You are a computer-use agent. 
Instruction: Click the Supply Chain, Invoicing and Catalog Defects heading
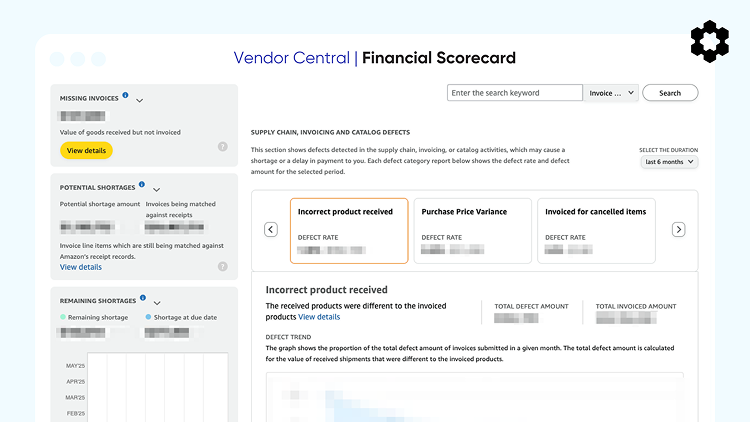331,132
